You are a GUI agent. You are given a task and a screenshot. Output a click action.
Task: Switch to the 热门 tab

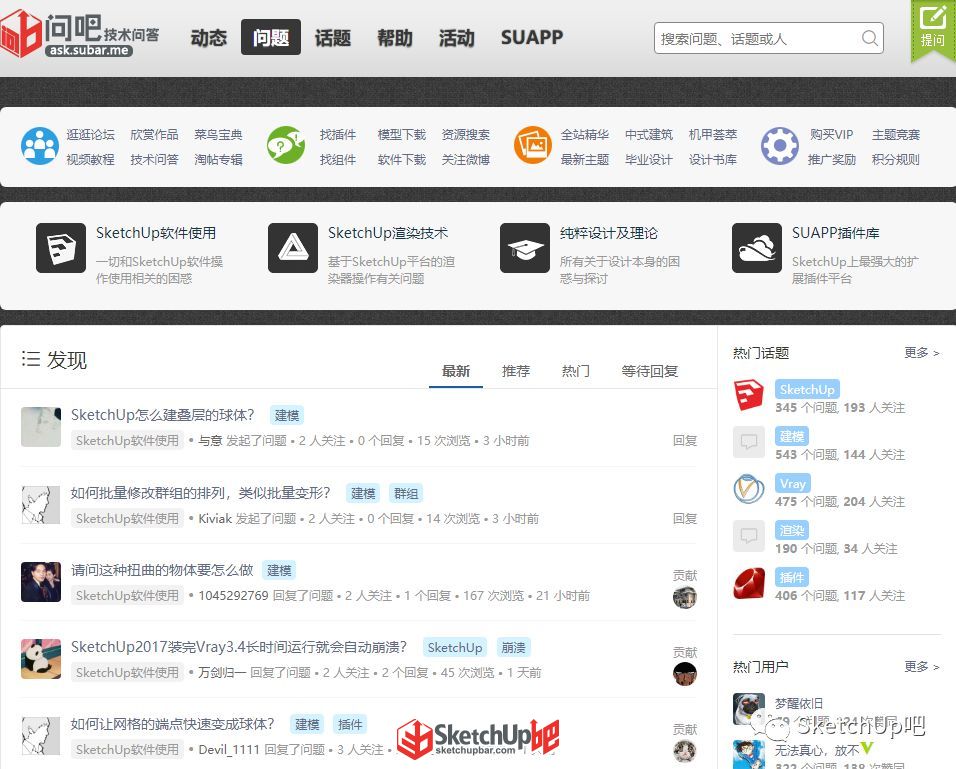[x=576, y=371]
